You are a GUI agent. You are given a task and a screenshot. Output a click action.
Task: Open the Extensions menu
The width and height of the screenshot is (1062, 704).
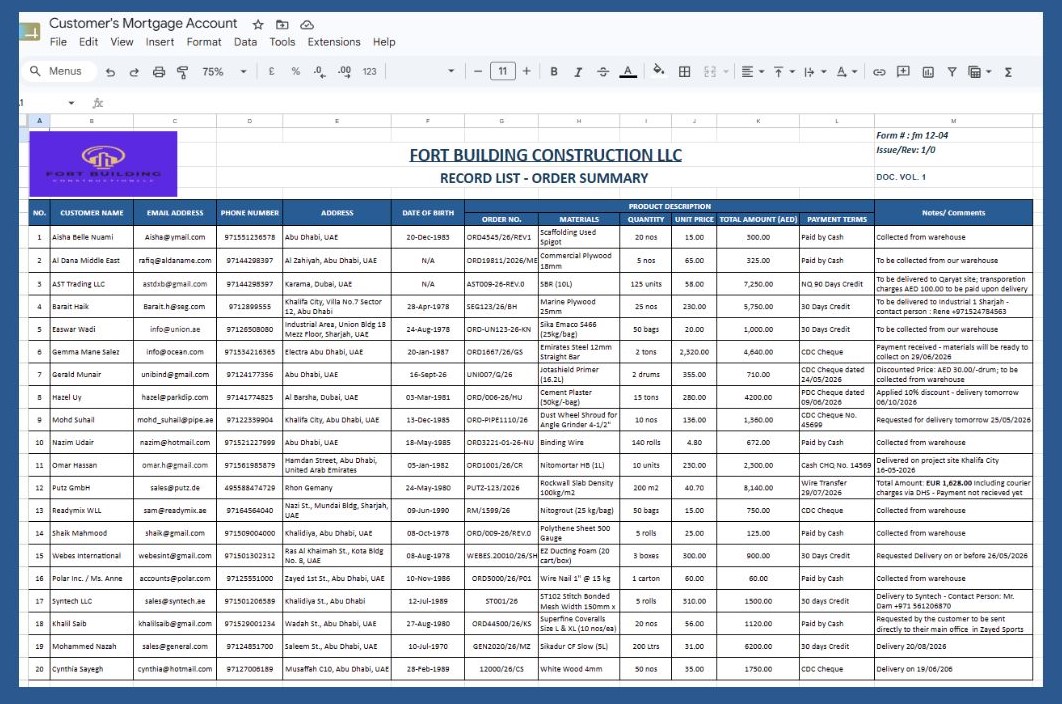click(334, 42)
